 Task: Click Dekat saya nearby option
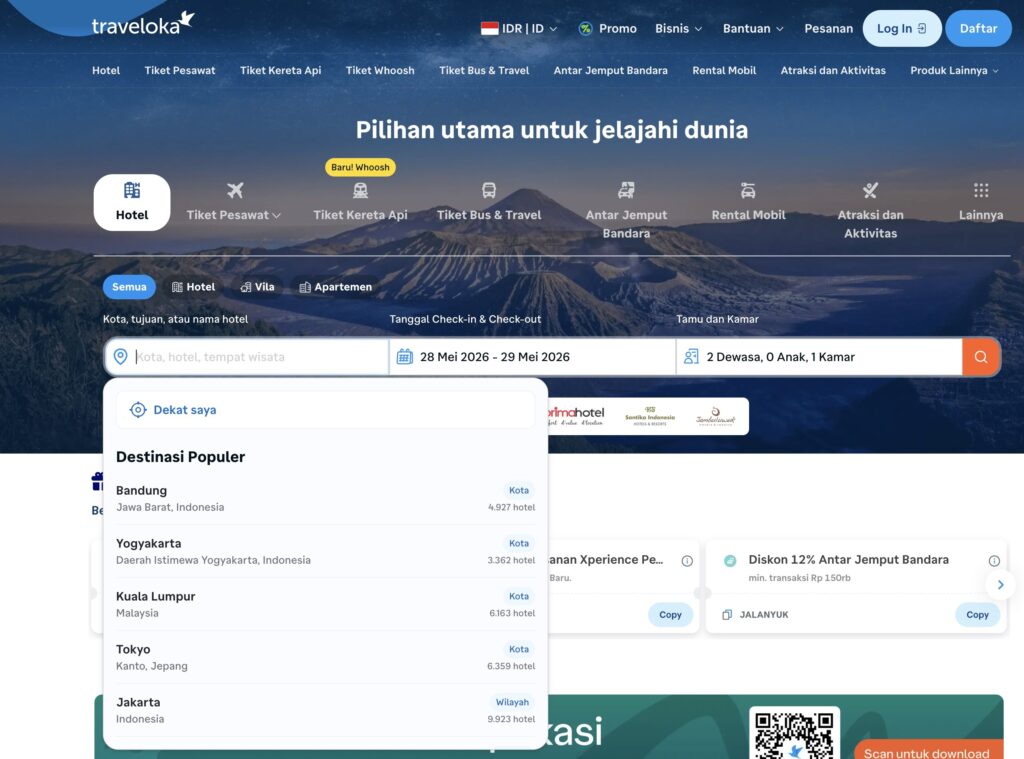point(325,410)
